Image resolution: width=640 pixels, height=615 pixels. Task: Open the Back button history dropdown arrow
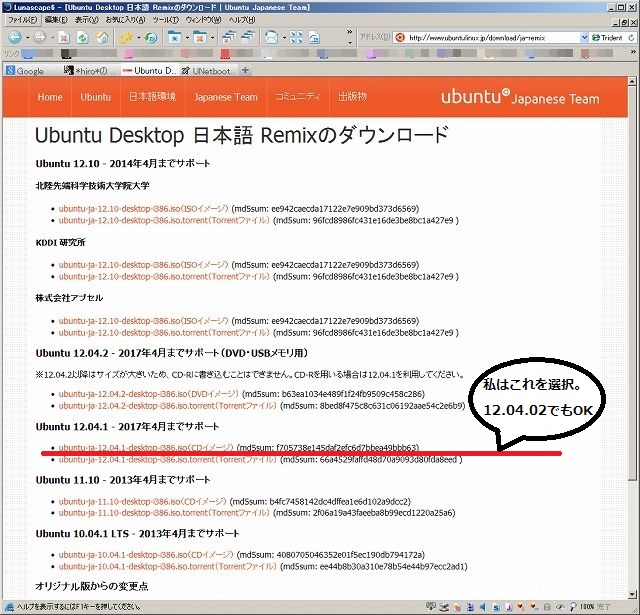click(27, 38)
